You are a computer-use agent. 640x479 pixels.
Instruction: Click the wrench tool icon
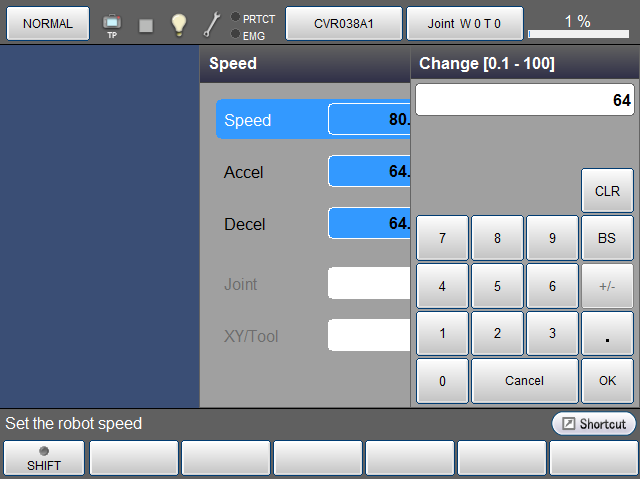[x=212, y=24]
